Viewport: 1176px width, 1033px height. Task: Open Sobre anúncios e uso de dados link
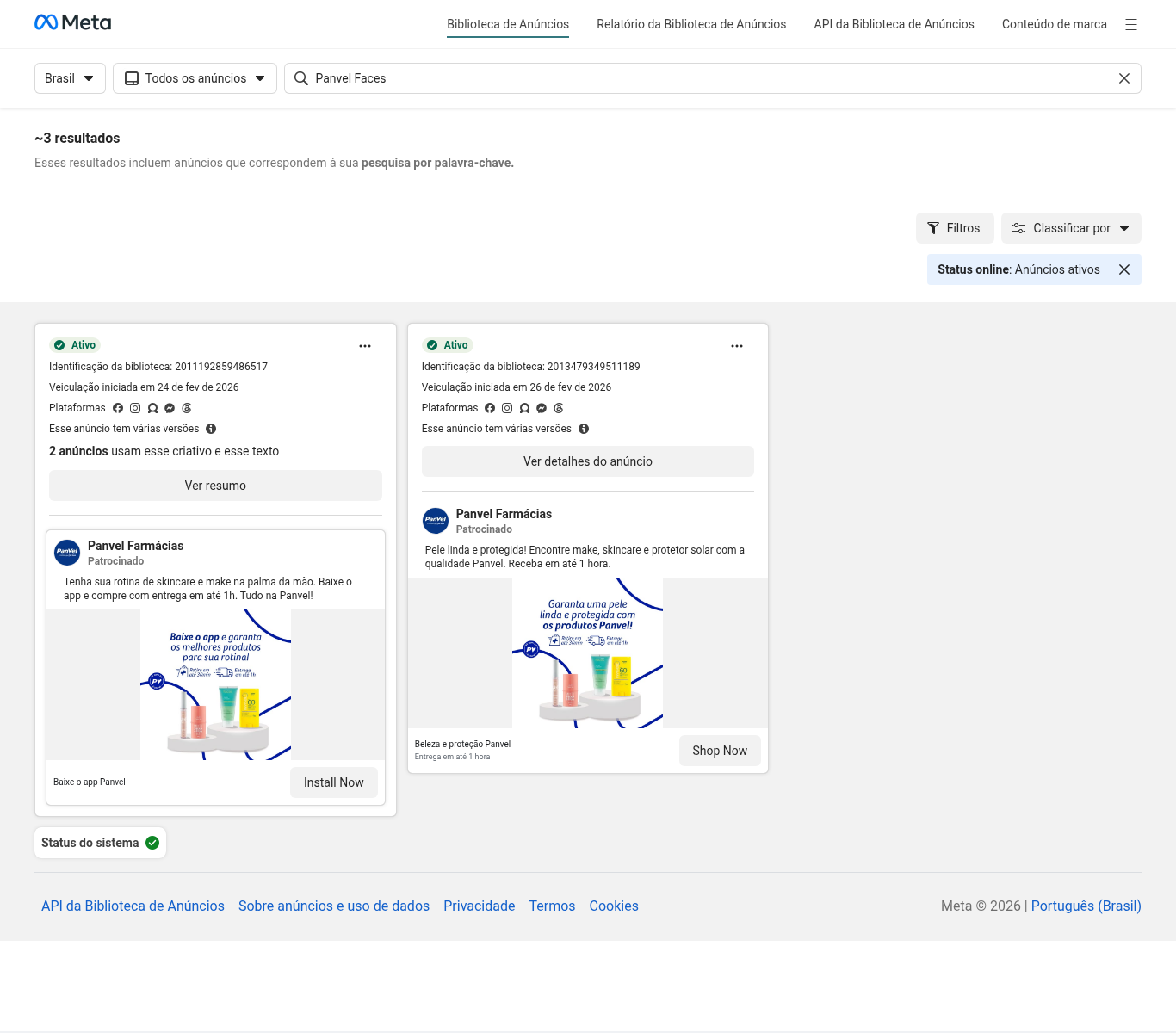(x=334, y=906)
